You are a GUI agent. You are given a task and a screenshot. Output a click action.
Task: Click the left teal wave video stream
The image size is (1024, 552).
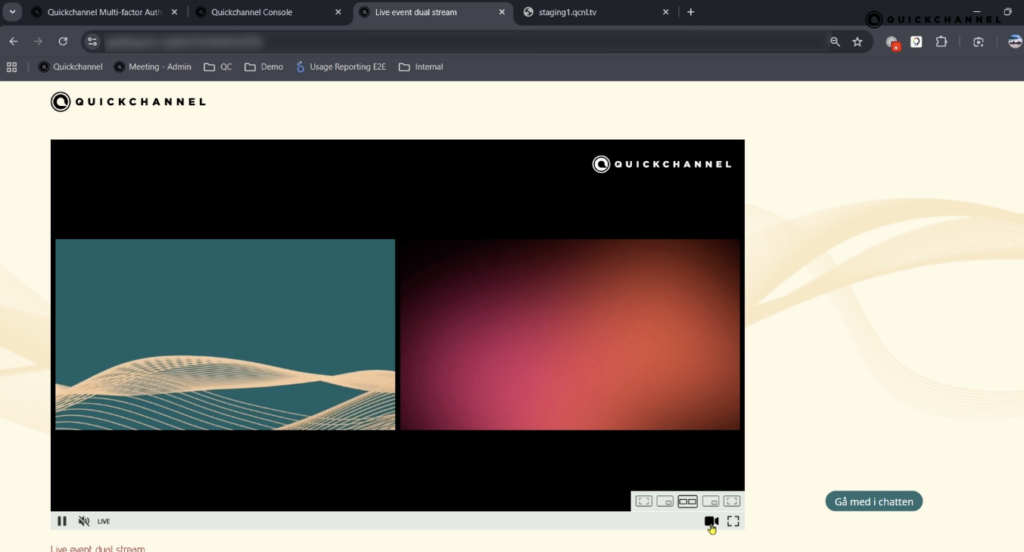(x=225, y=334)
